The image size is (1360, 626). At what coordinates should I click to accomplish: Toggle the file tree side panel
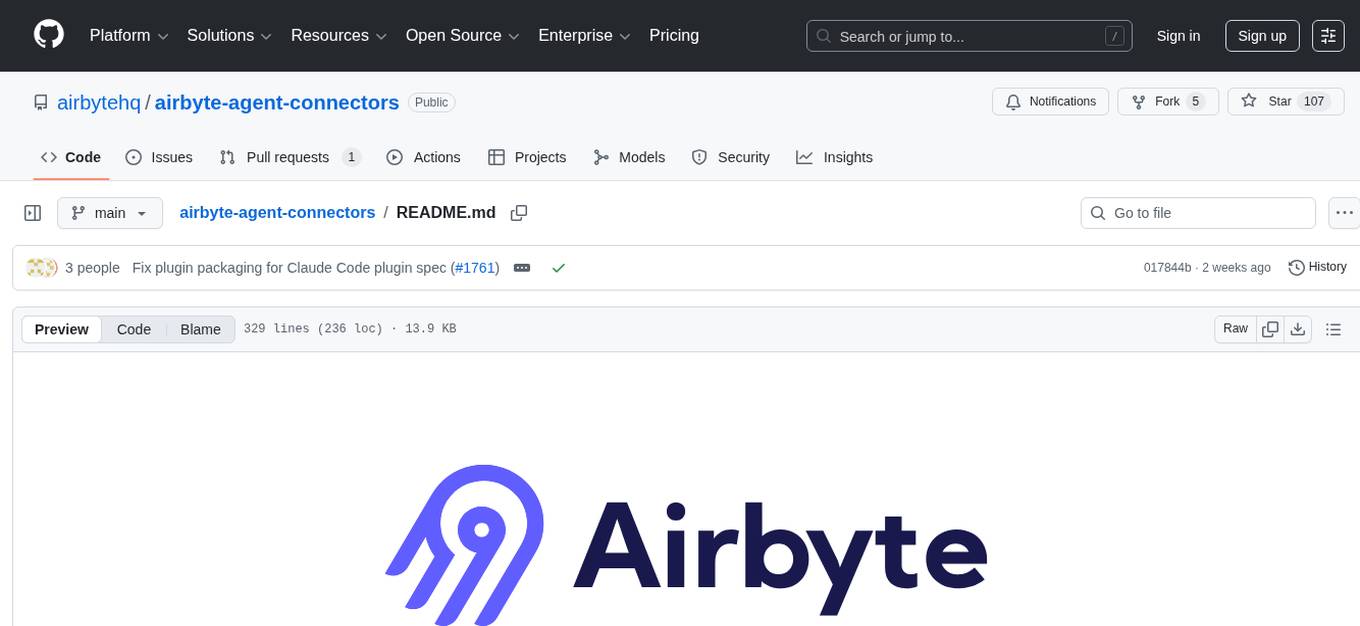32,212
